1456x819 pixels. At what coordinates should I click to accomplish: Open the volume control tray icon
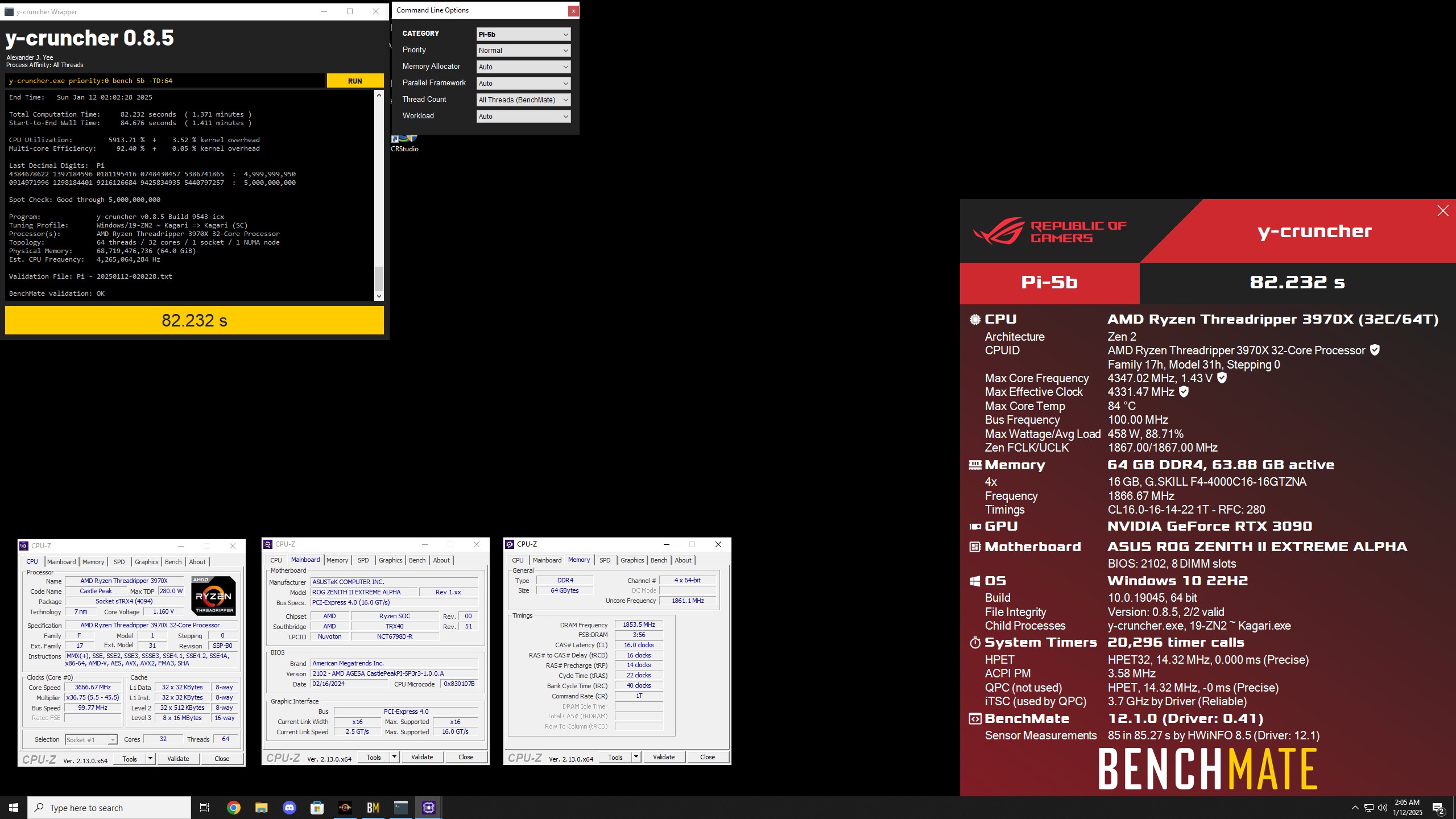pos(1383,808)
